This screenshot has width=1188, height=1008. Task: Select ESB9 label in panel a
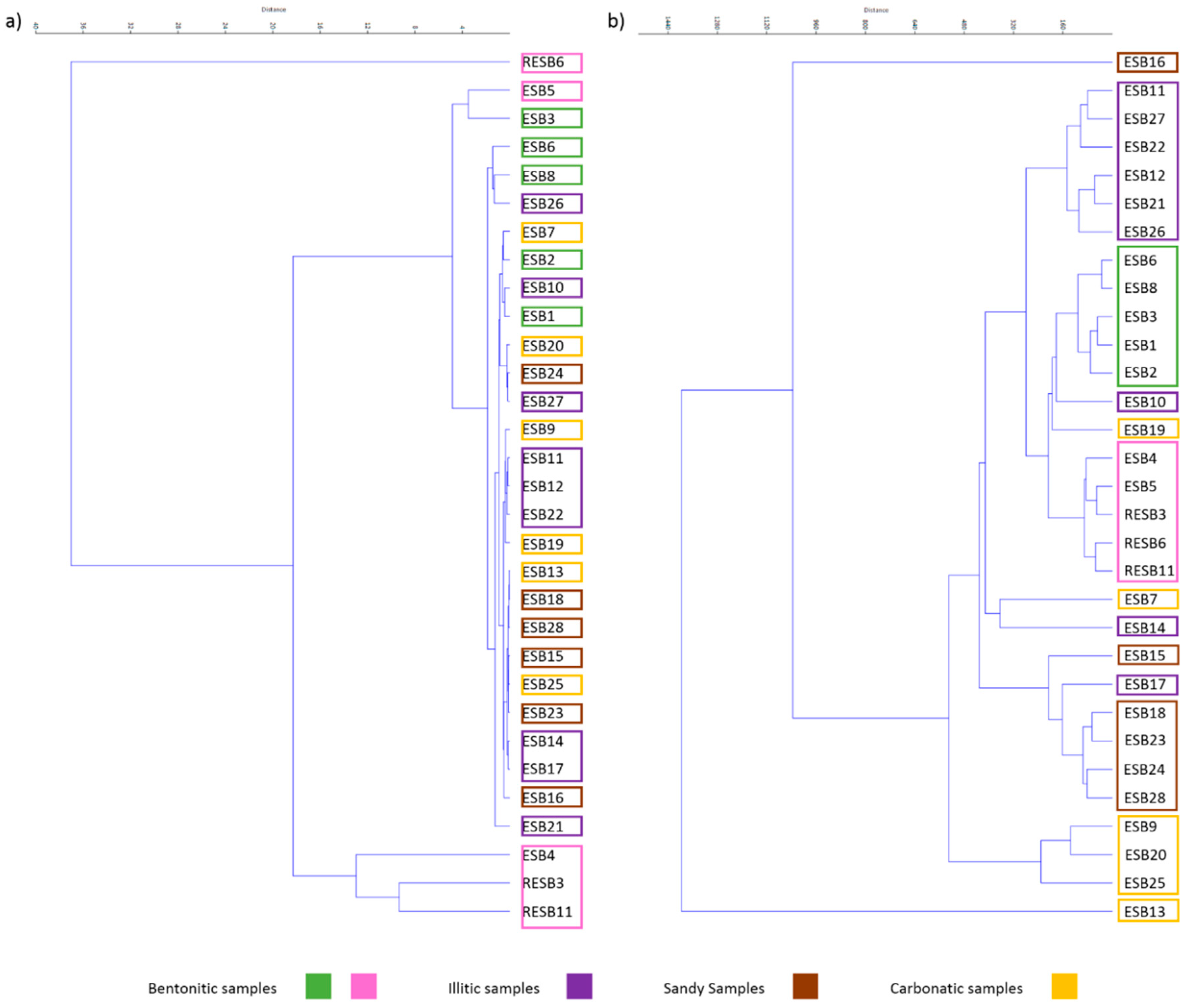point(538,429)
